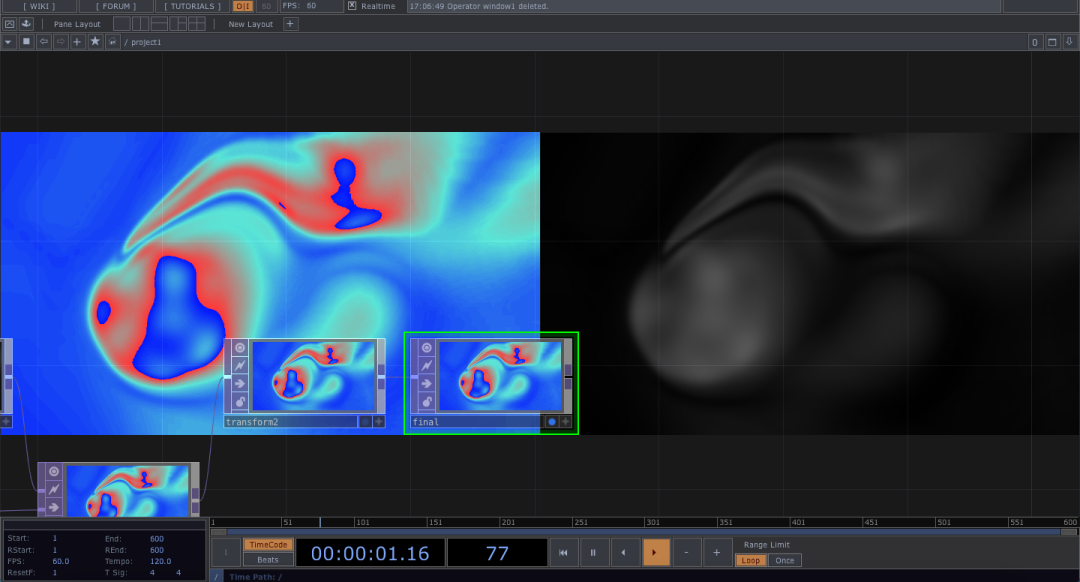This screenshot has width=1080, height=582.
Task: Open the TUTORIALS menu link
Action: coord(190,6)
